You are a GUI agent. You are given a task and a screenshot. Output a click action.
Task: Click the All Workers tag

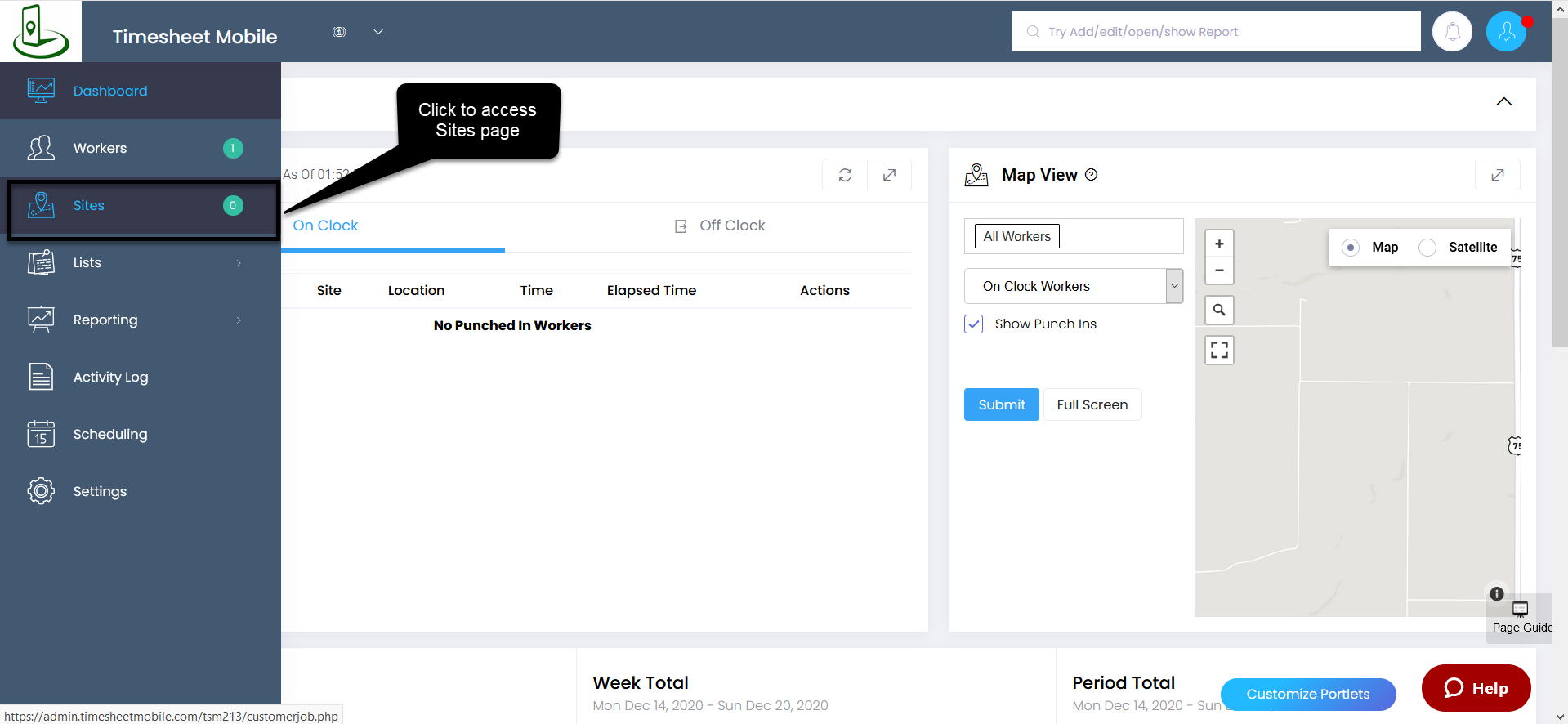click(1017, 236)
